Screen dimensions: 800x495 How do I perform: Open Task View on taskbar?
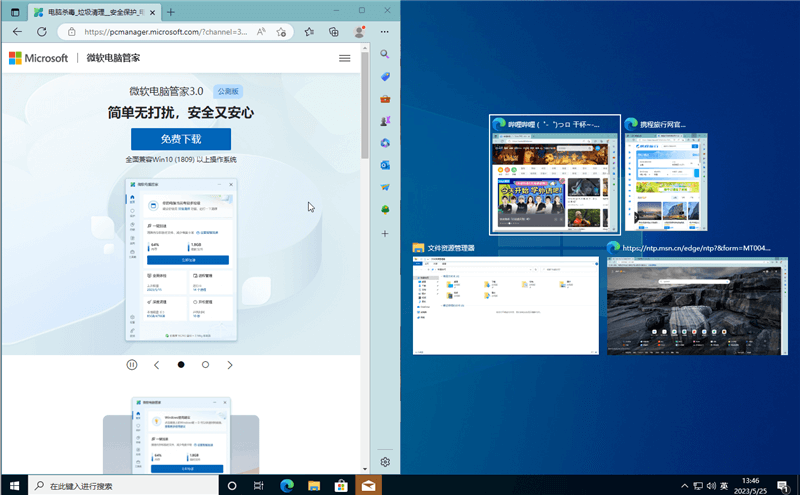coord(259,485)
